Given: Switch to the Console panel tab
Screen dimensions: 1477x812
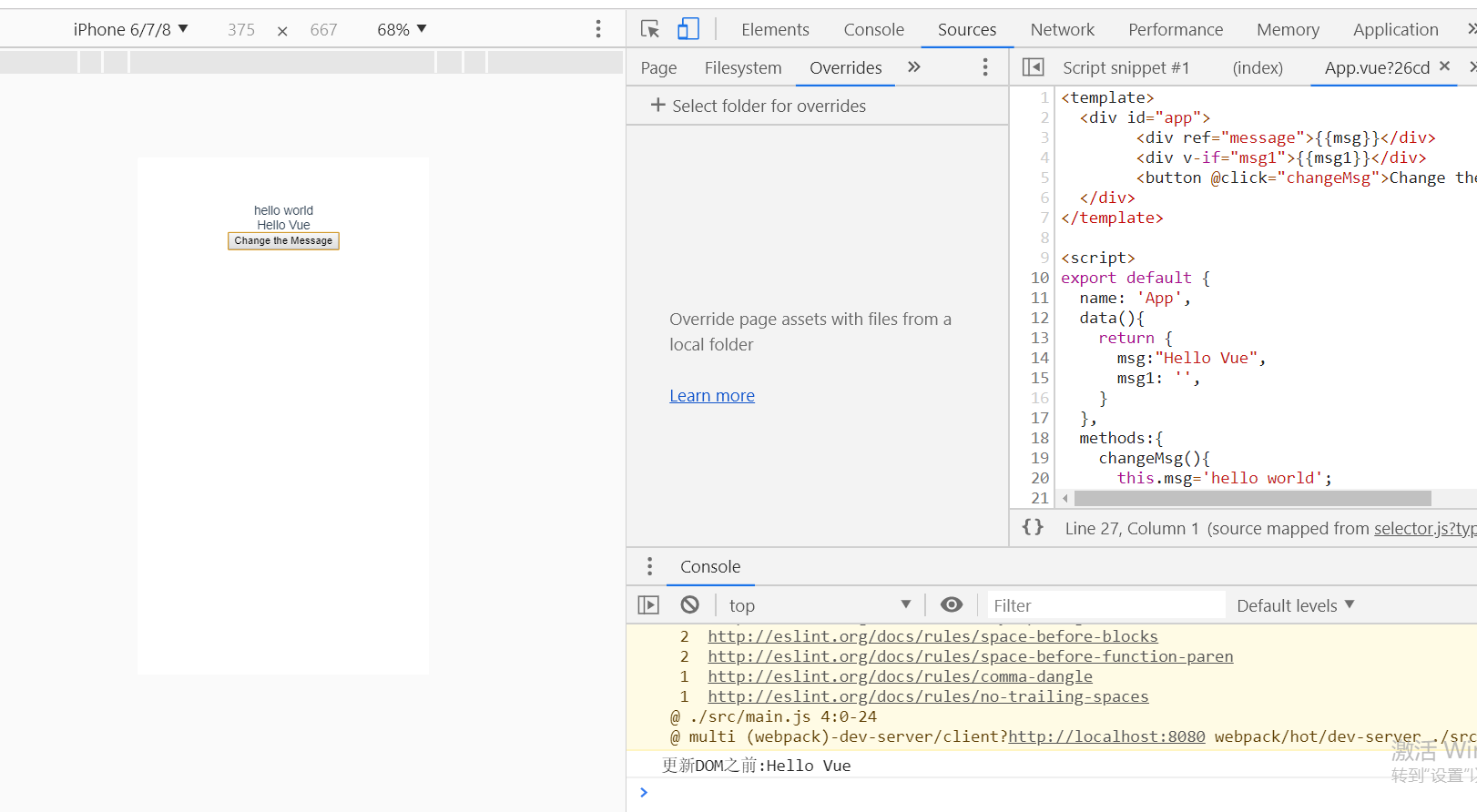Looking at the screenshot, I should click(x=874, y=29).
